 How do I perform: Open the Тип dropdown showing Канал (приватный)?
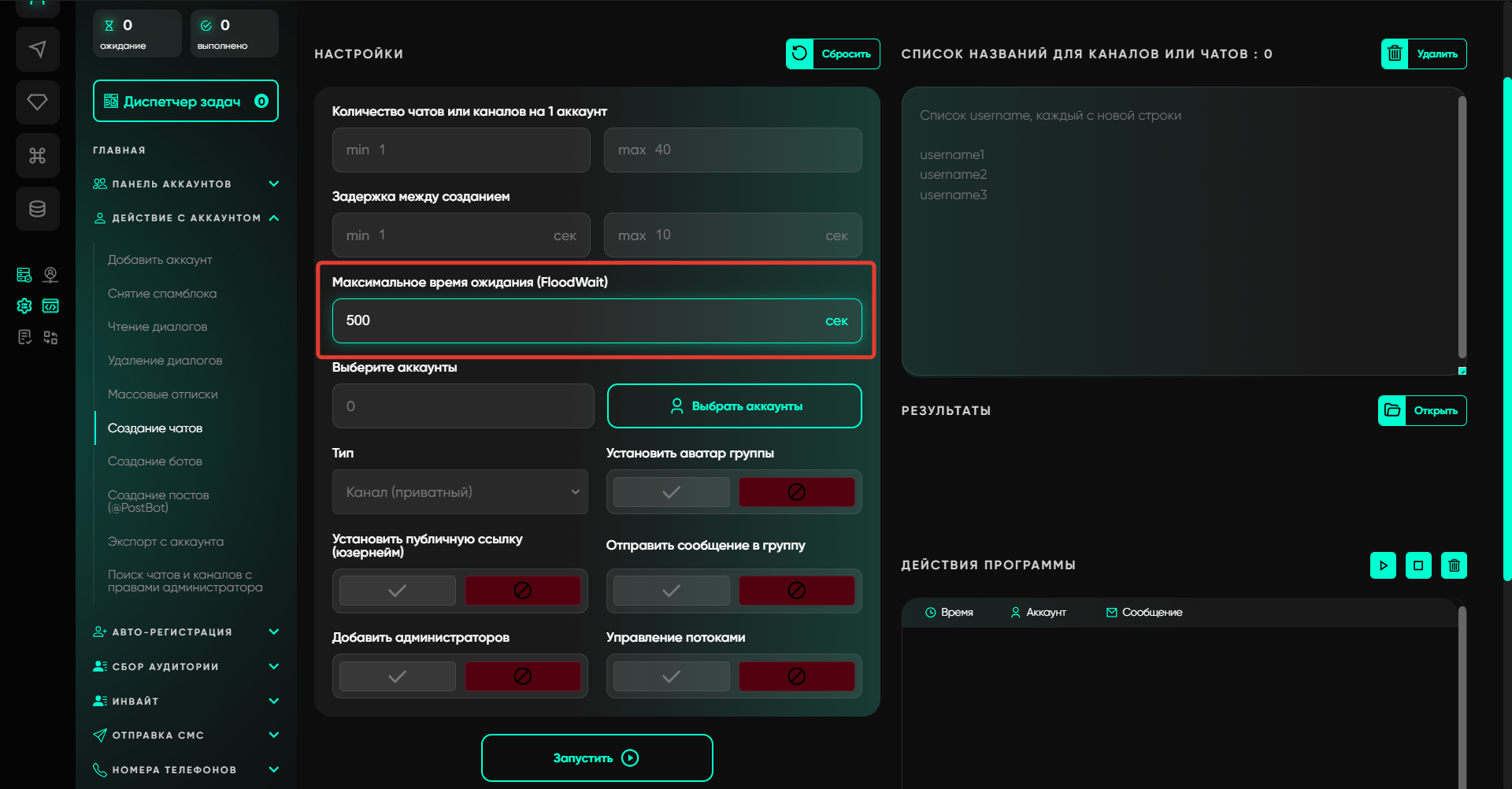coord(460,492)
